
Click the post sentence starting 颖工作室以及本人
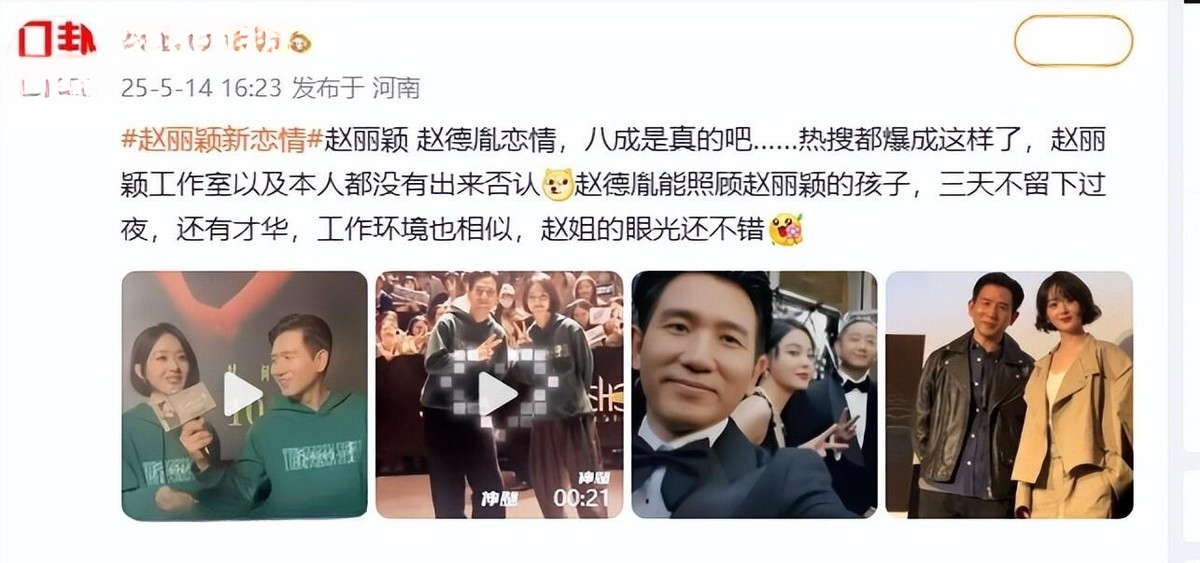click(332, 185)
